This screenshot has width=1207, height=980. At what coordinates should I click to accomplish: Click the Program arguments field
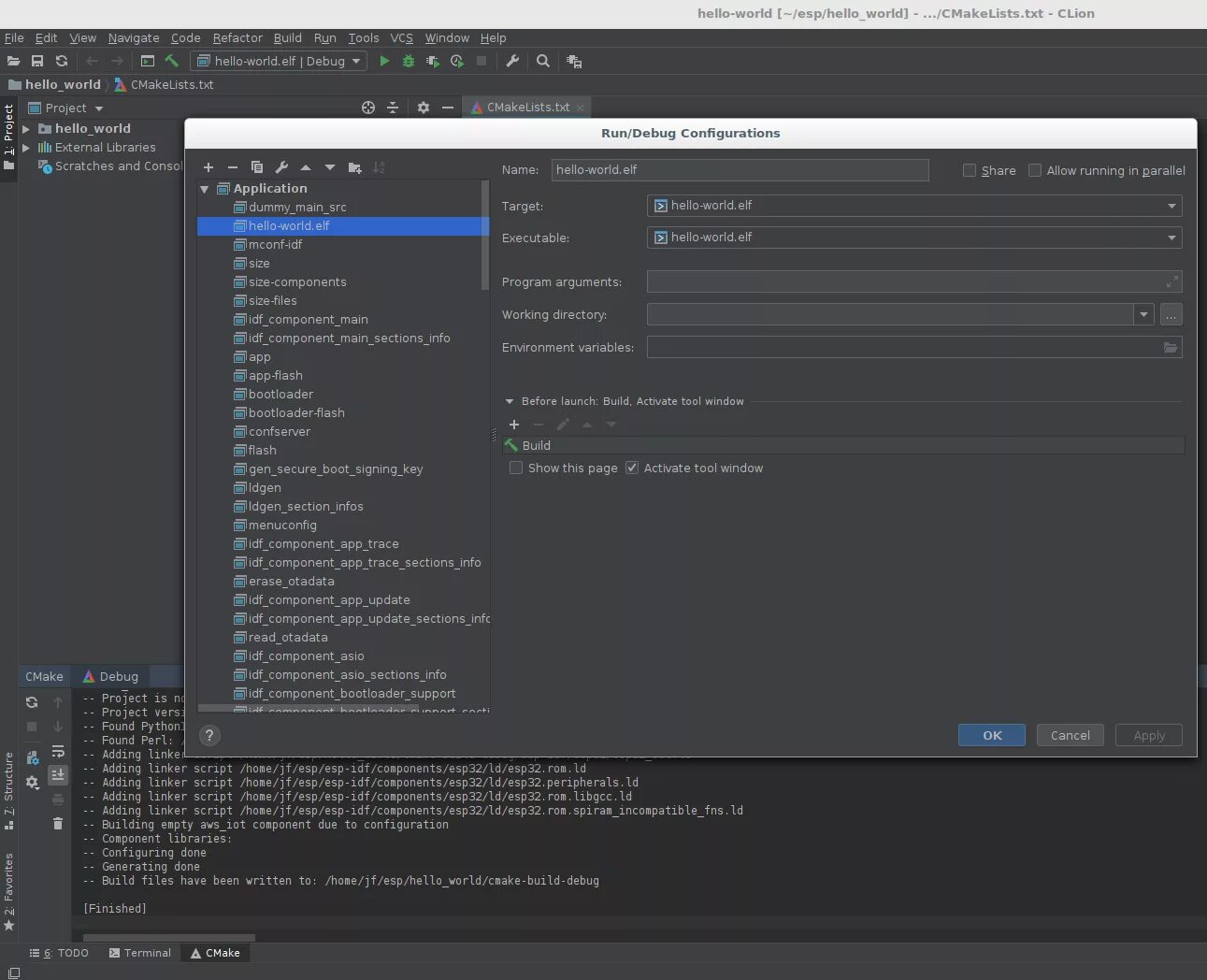click(x=914, y=282)
